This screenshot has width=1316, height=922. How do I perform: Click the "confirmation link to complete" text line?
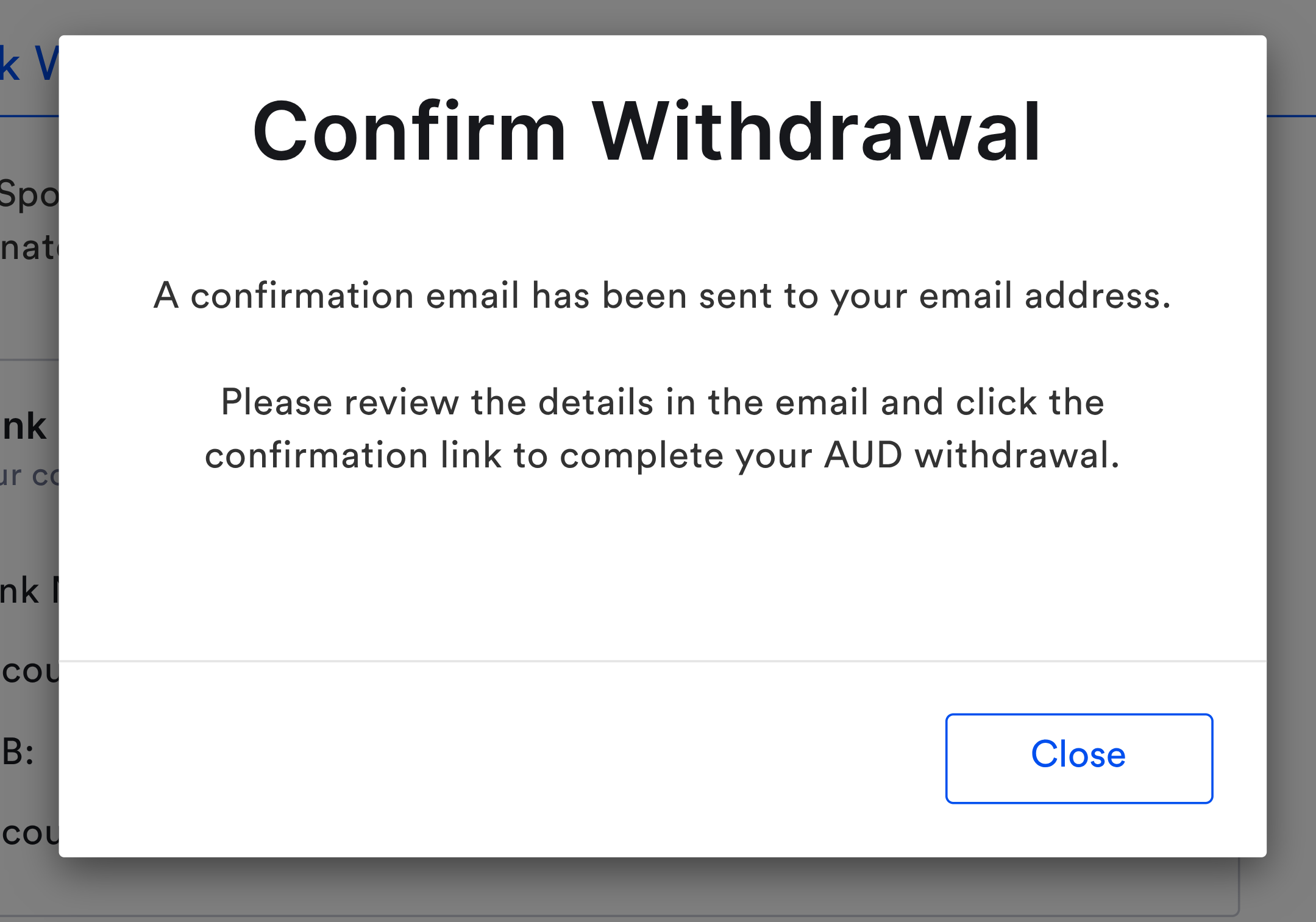[662, 456]
